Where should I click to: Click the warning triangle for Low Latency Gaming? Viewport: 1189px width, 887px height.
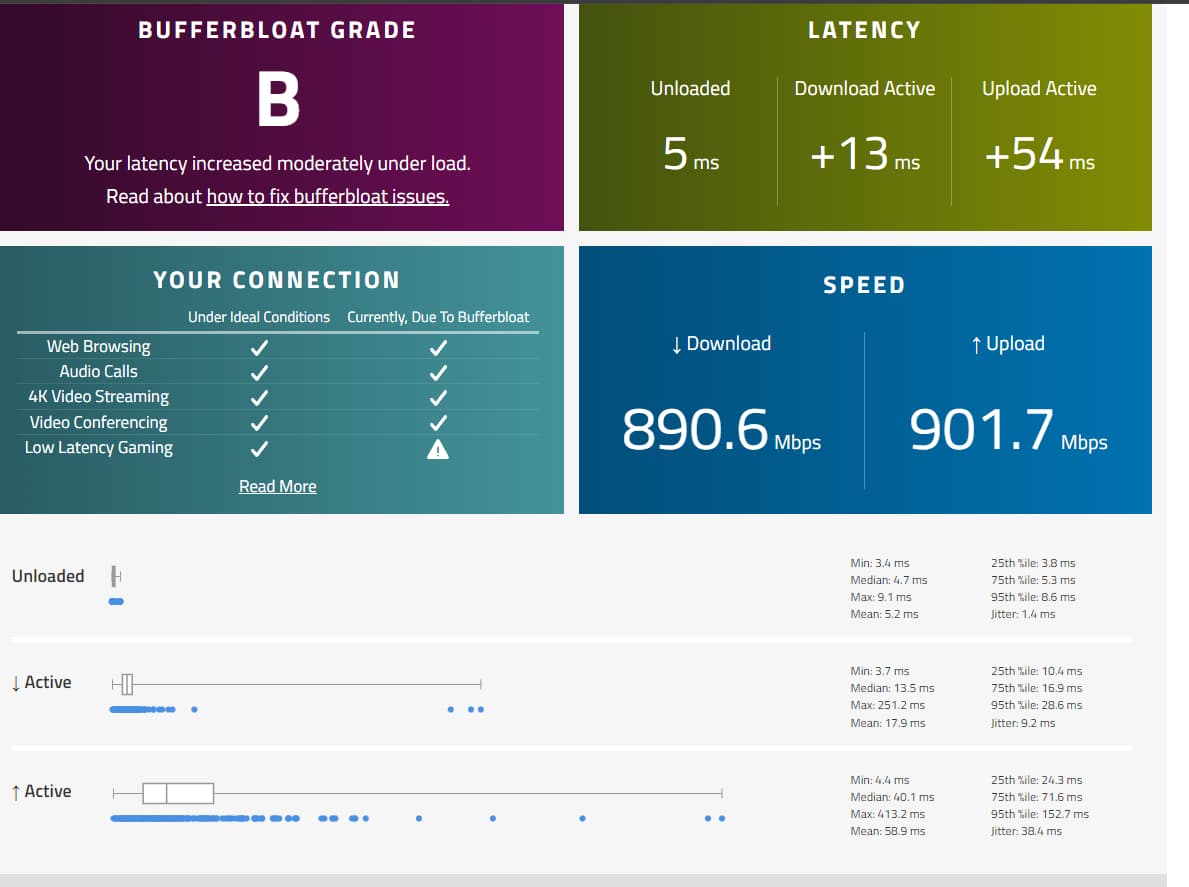pos(437,449)
